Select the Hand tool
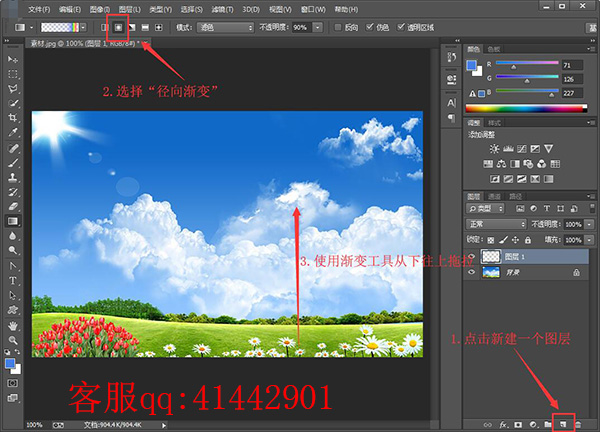Image resolution: width=600 pixels, height=432 pixels. (13, 326)
